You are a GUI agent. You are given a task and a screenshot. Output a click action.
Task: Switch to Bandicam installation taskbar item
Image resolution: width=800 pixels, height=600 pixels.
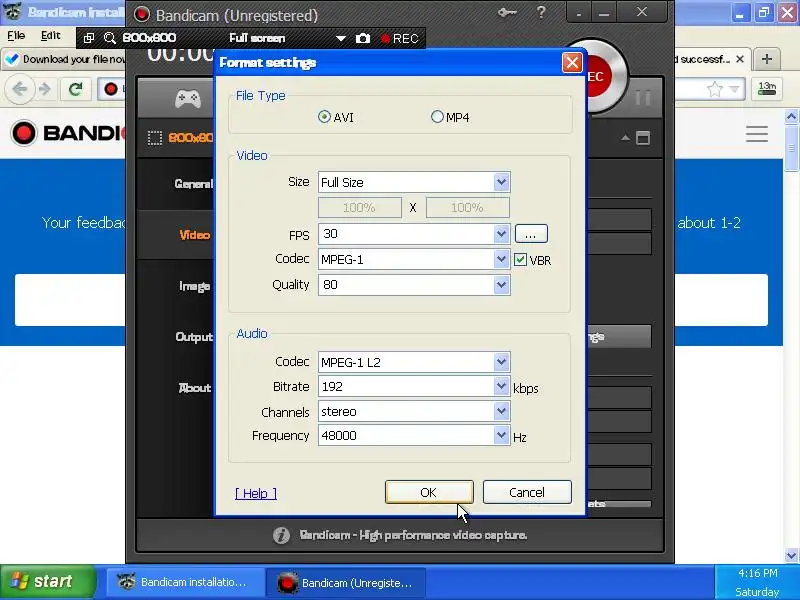pos(185,582)
